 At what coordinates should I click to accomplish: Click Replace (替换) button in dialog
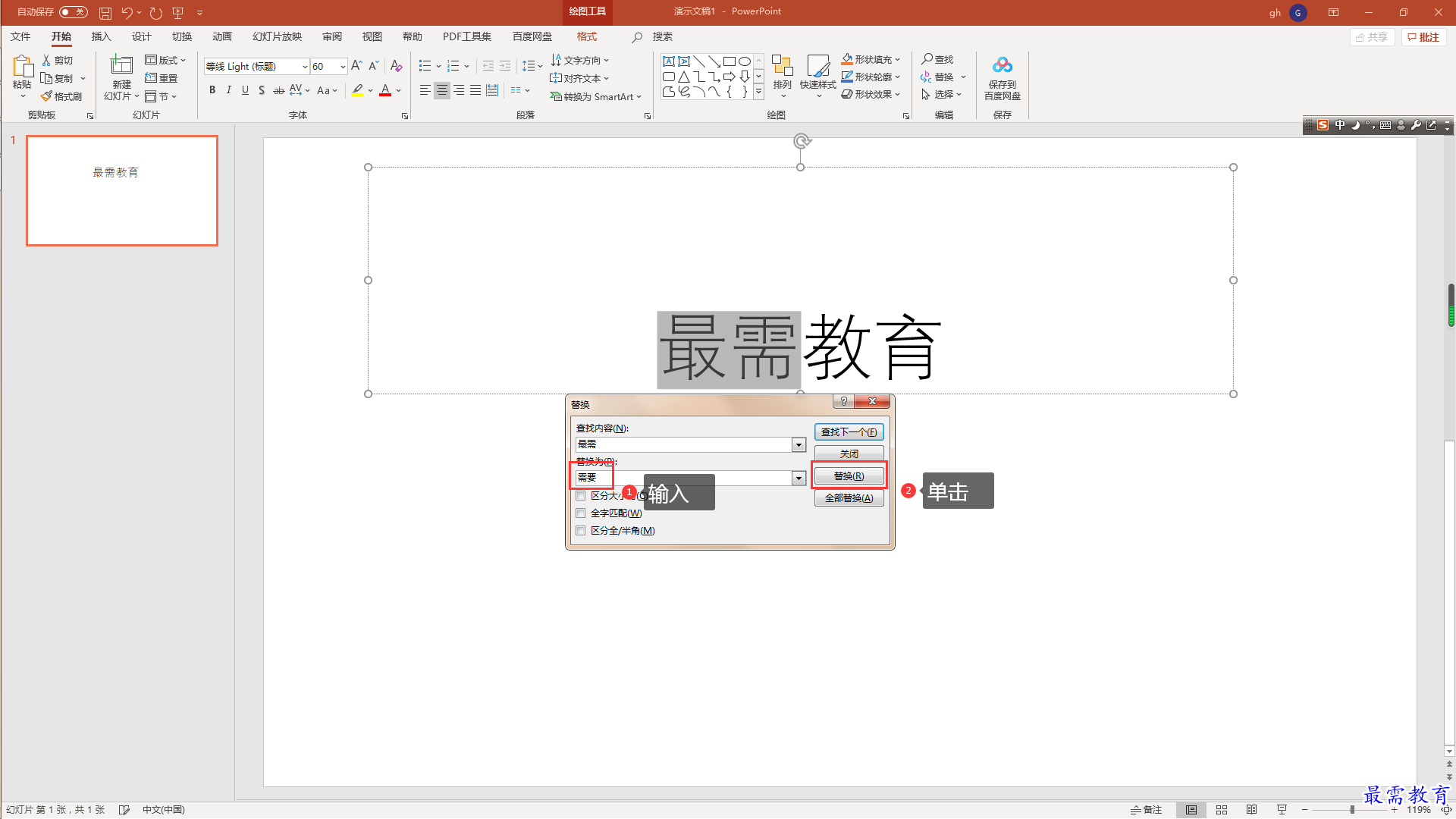tap(849, 476)
